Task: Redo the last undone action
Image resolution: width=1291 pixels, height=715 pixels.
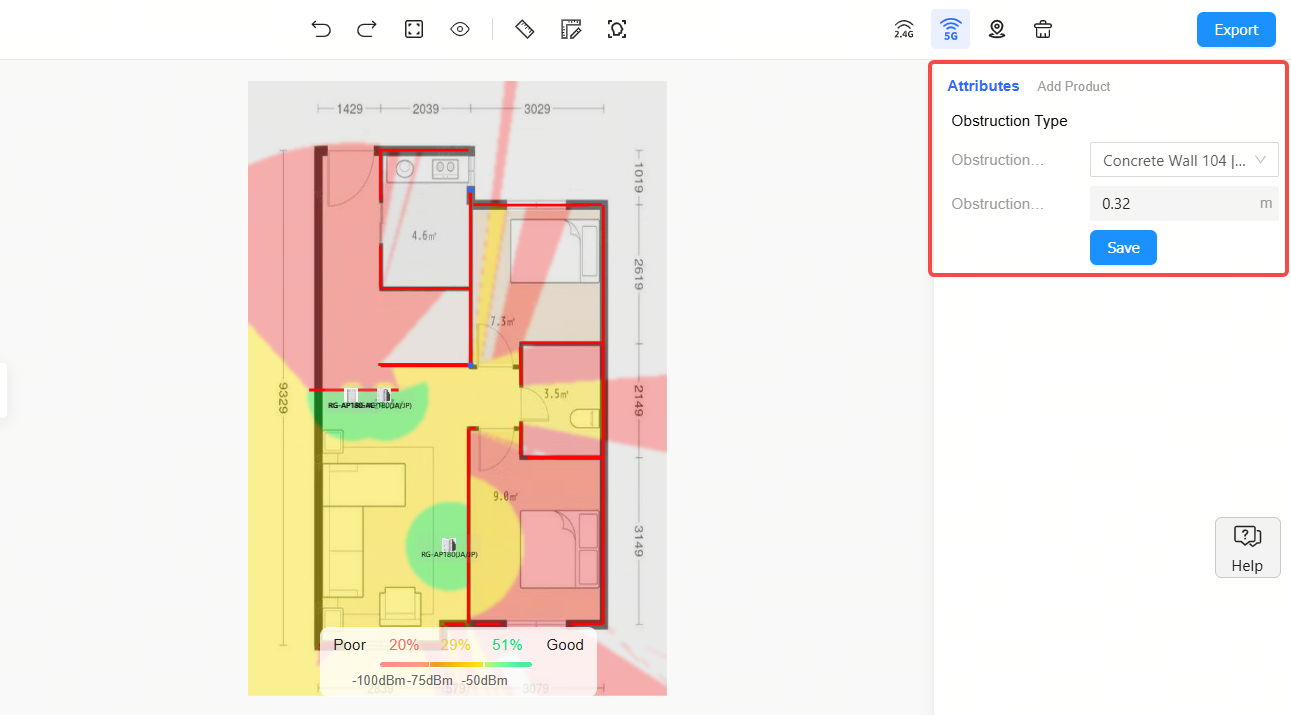Action: click(x=367, y=29)
